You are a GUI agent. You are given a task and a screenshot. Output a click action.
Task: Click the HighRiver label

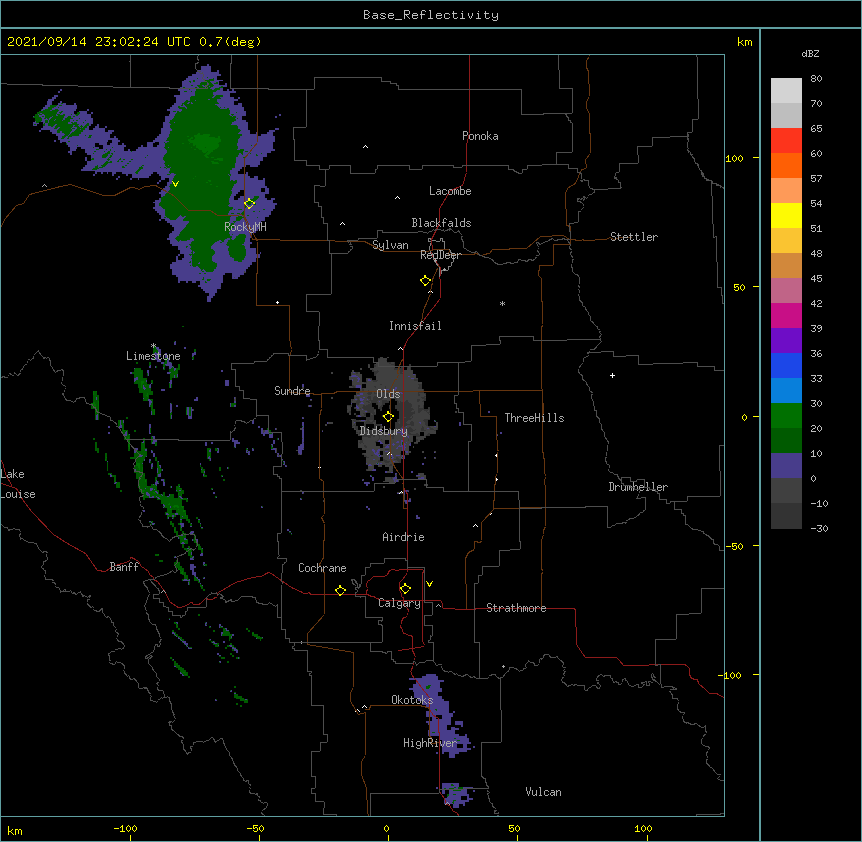(430, 743)
